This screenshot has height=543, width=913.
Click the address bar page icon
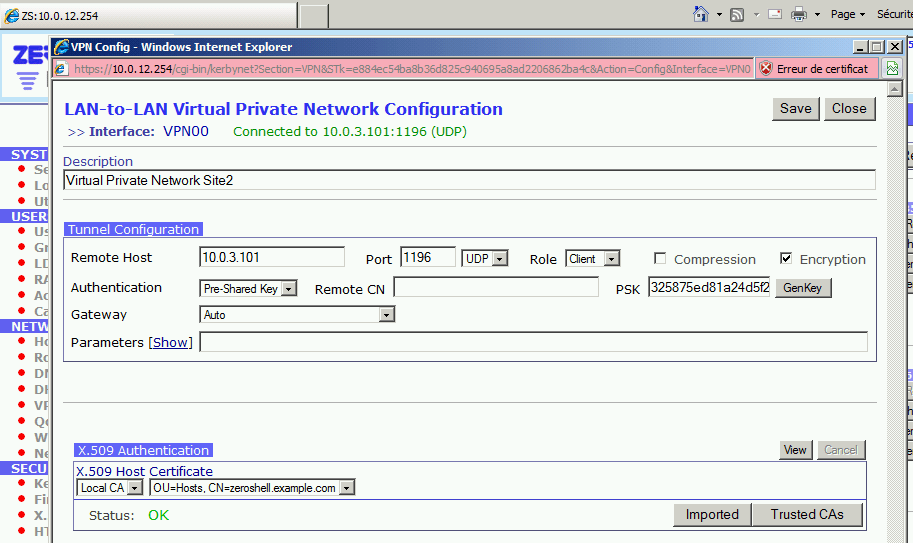click(x=61, y=69)
